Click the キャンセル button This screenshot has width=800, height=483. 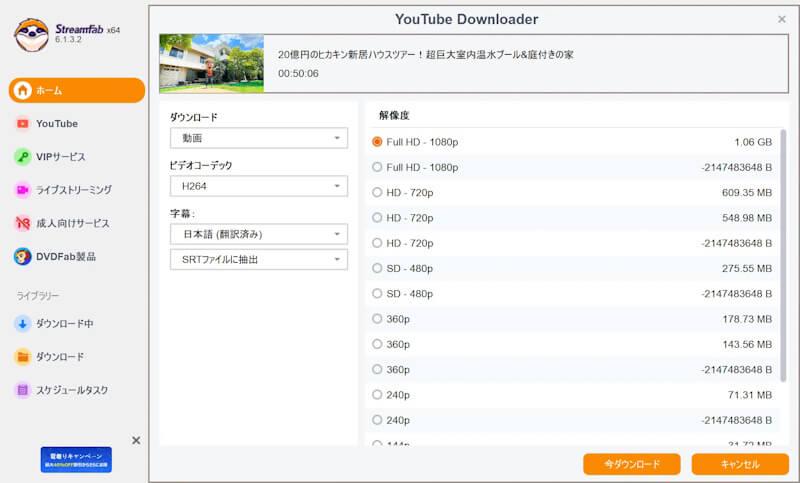pos(740,464)
